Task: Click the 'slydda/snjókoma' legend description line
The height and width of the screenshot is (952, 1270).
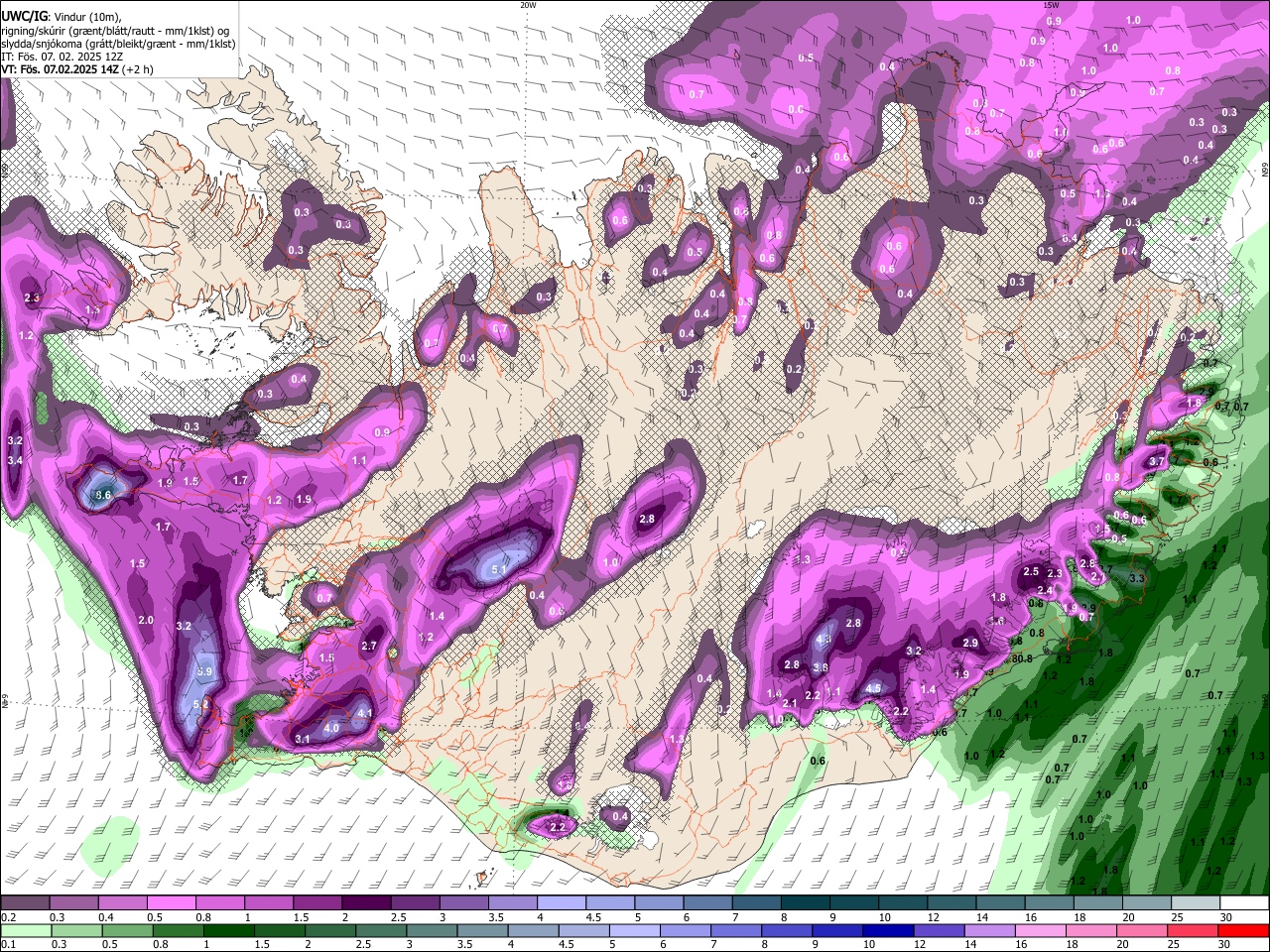Action: [118, 44]
